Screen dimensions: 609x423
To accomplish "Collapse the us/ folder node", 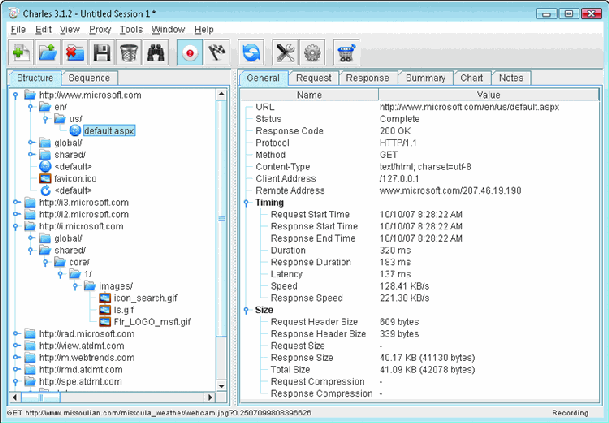I will 45,119.
